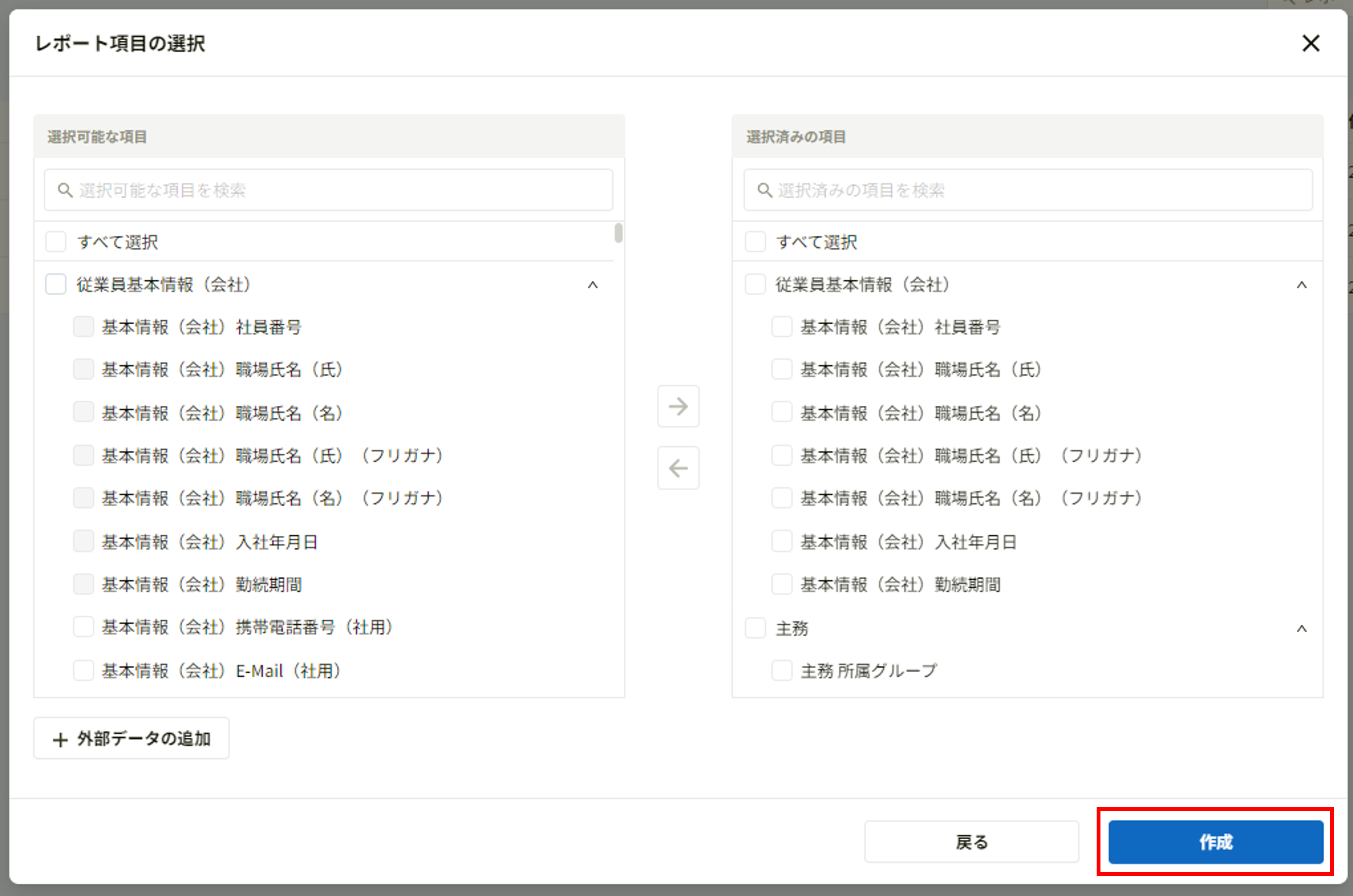Check the 主務 所属グループ checkbox

(782, 670)
